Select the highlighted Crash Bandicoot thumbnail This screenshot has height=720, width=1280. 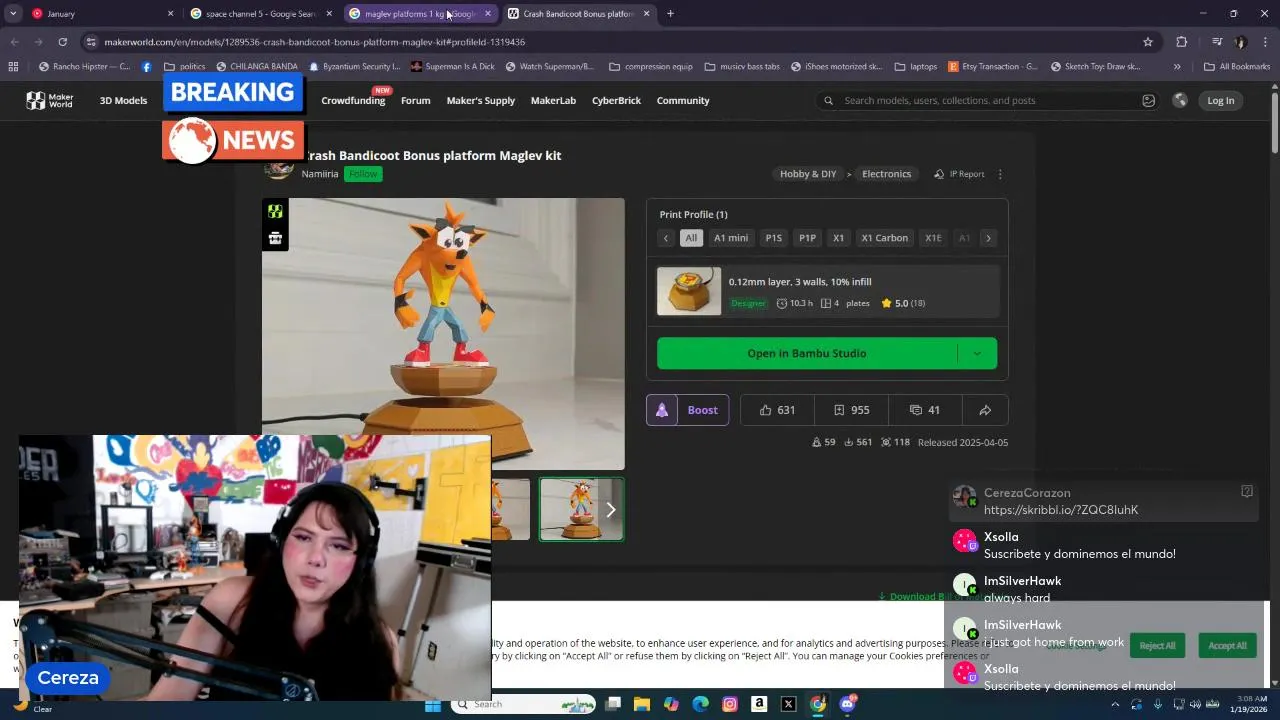pyautogui.click(x=581, y=509)
